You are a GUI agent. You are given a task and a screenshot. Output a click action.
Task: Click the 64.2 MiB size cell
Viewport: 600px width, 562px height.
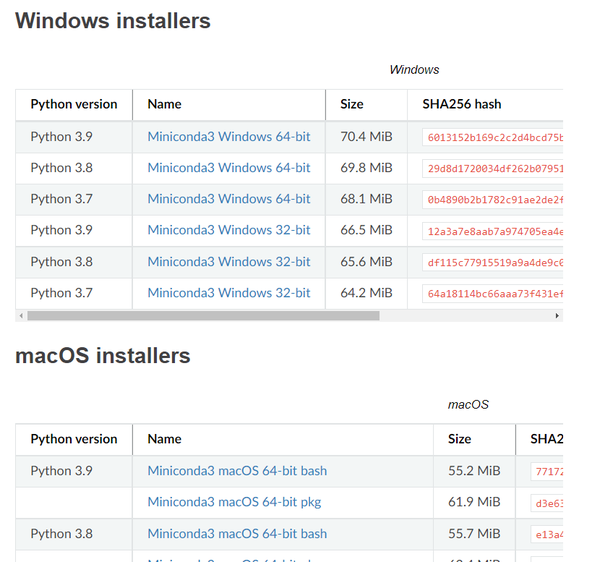point(366,293)
